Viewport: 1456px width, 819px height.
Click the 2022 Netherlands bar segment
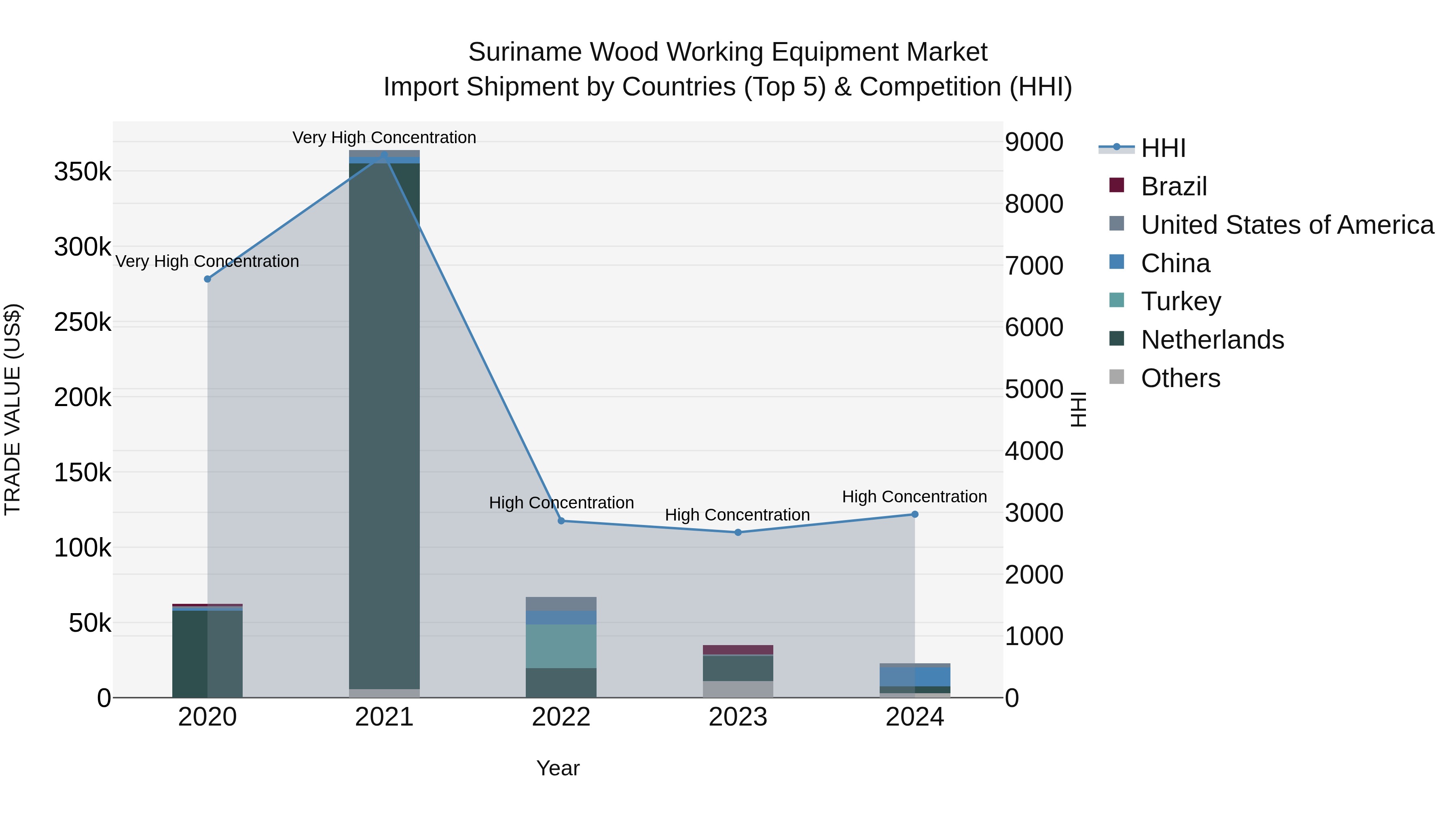(561, 683)
